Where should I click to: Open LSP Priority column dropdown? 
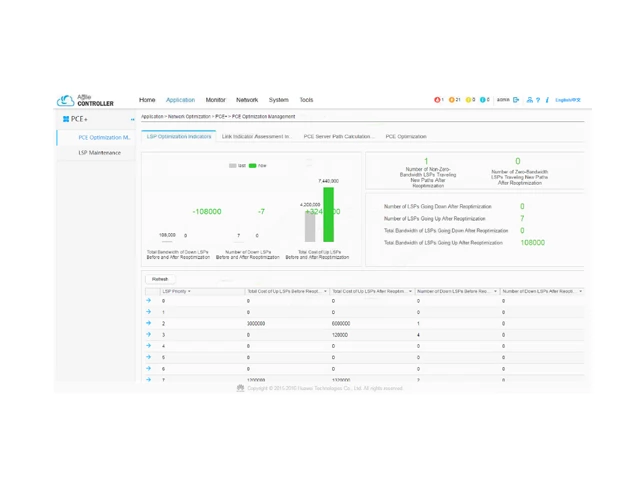189,291
